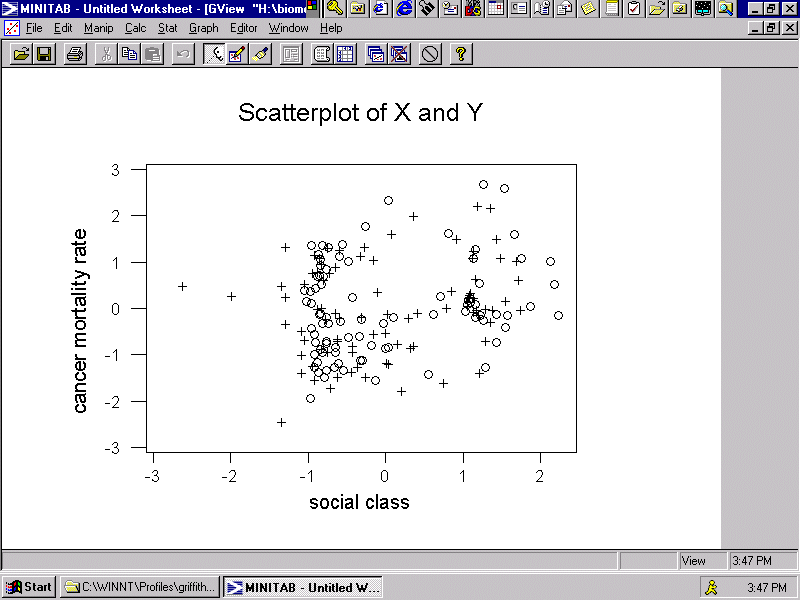
Task: Open the worksheet grid icon
Action: pos(345,54)
